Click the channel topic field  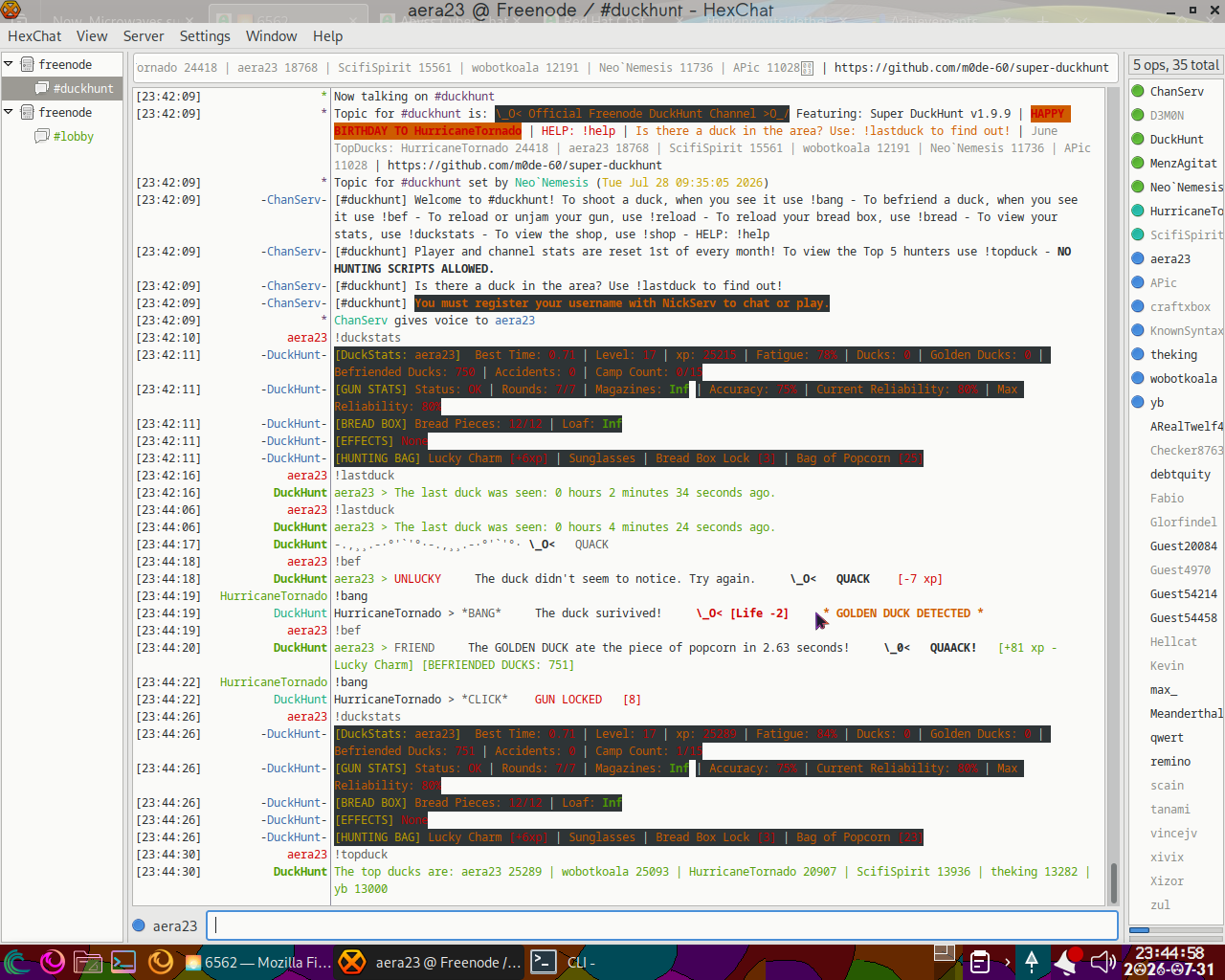(626, 68)
